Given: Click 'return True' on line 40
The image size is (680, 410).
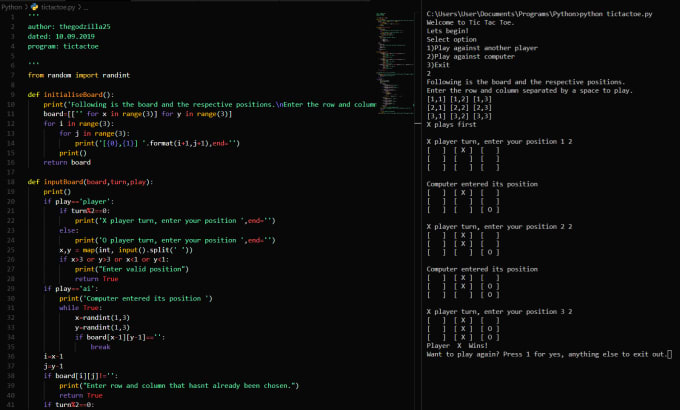Looking at the screenshot, I should 81,395.
